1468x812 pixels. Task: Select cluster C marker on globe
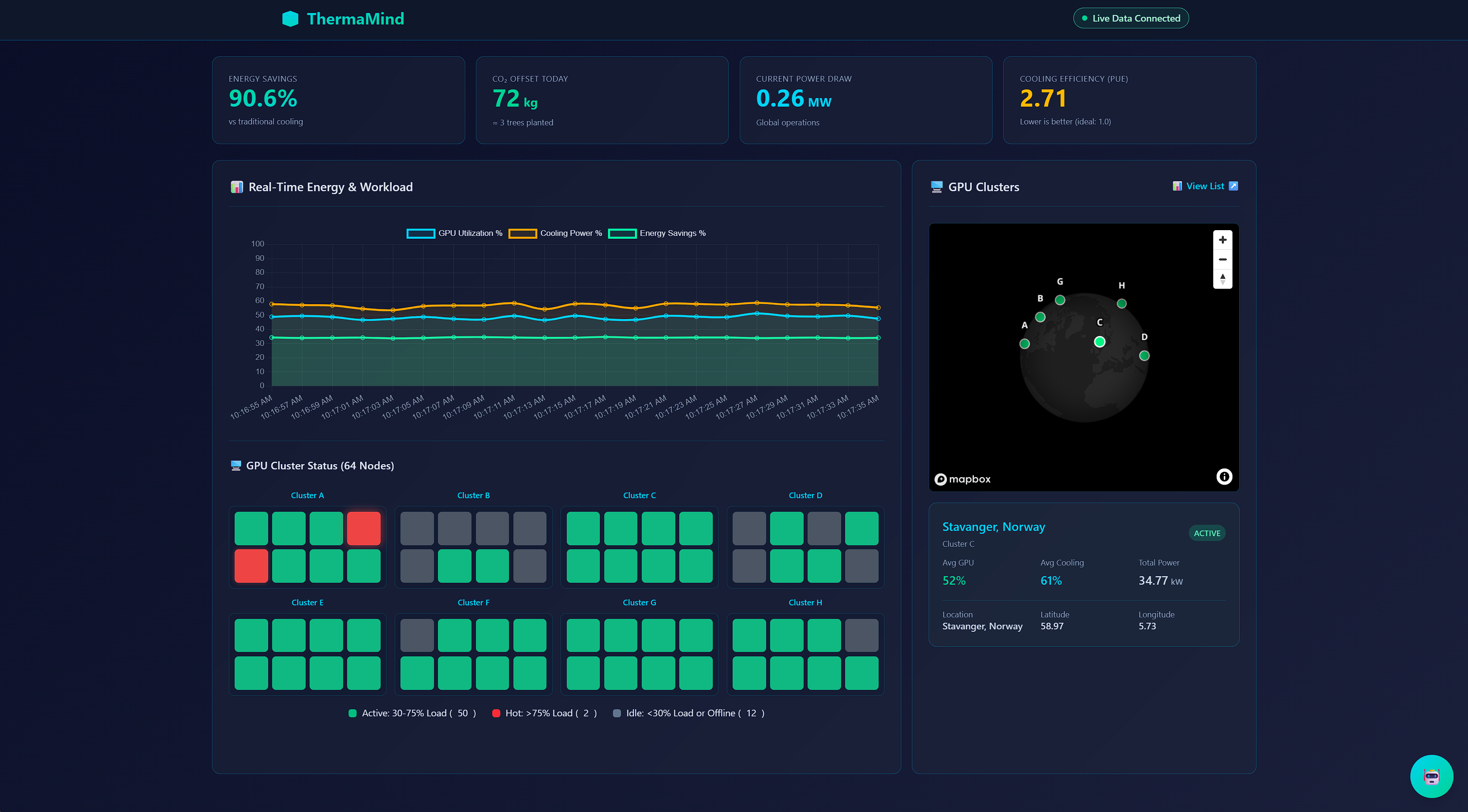tap(1099, 342)
